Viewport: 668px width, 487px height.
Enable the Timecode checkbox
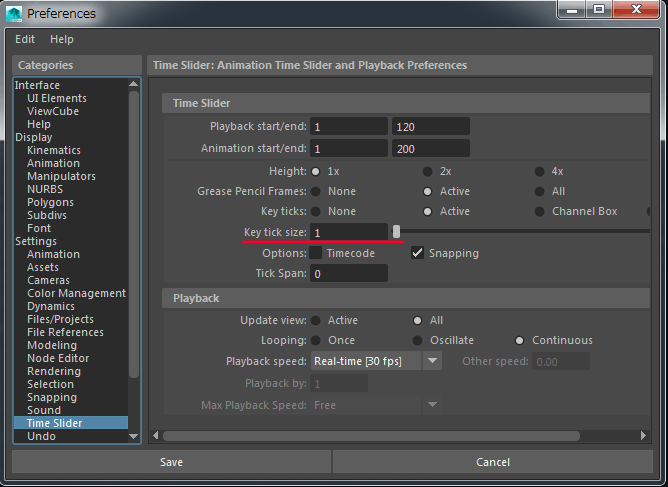tap(316, 253)
